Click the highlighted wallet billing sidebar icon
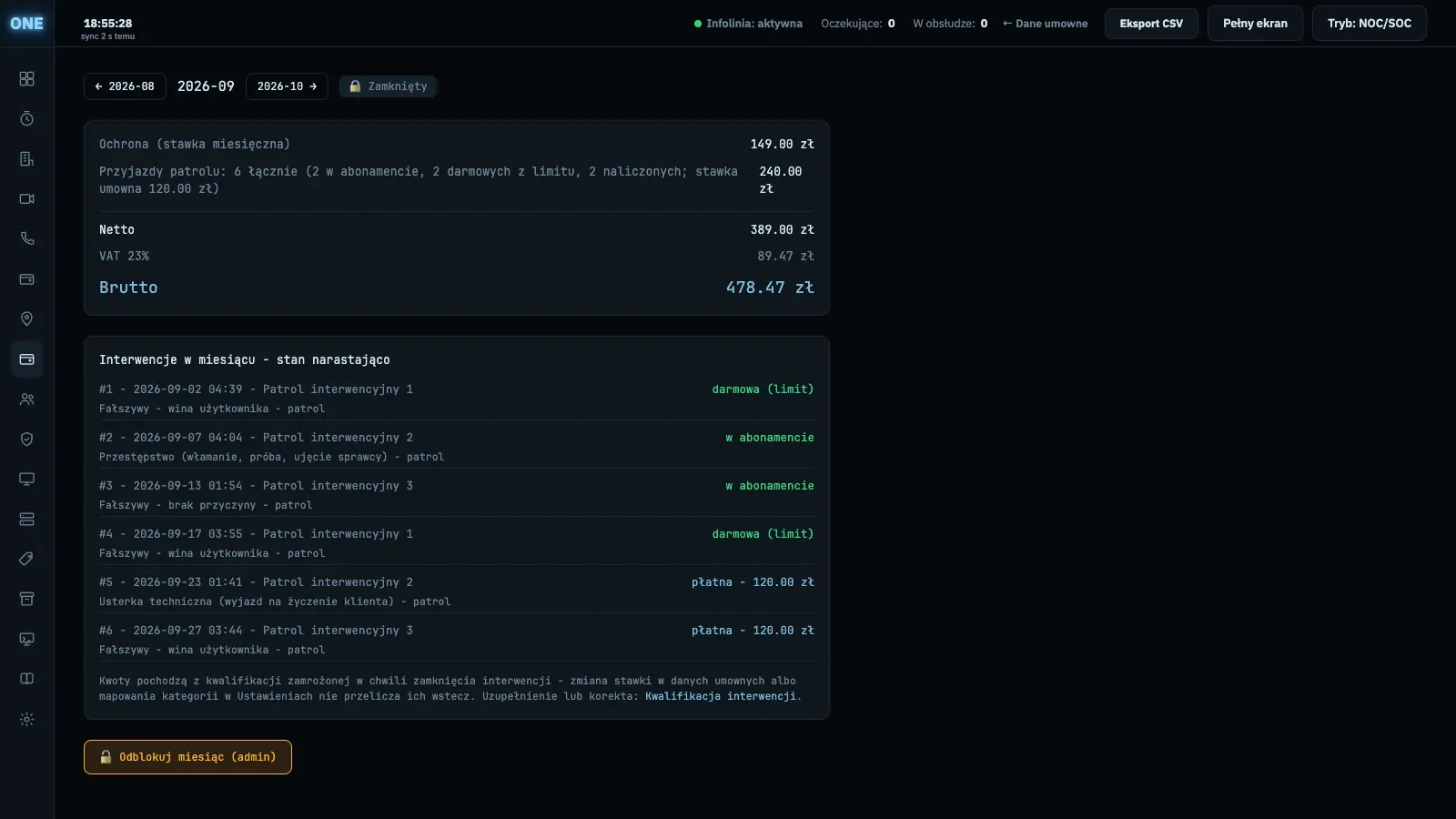This screenshot has width=1456, height=819. 26,359
